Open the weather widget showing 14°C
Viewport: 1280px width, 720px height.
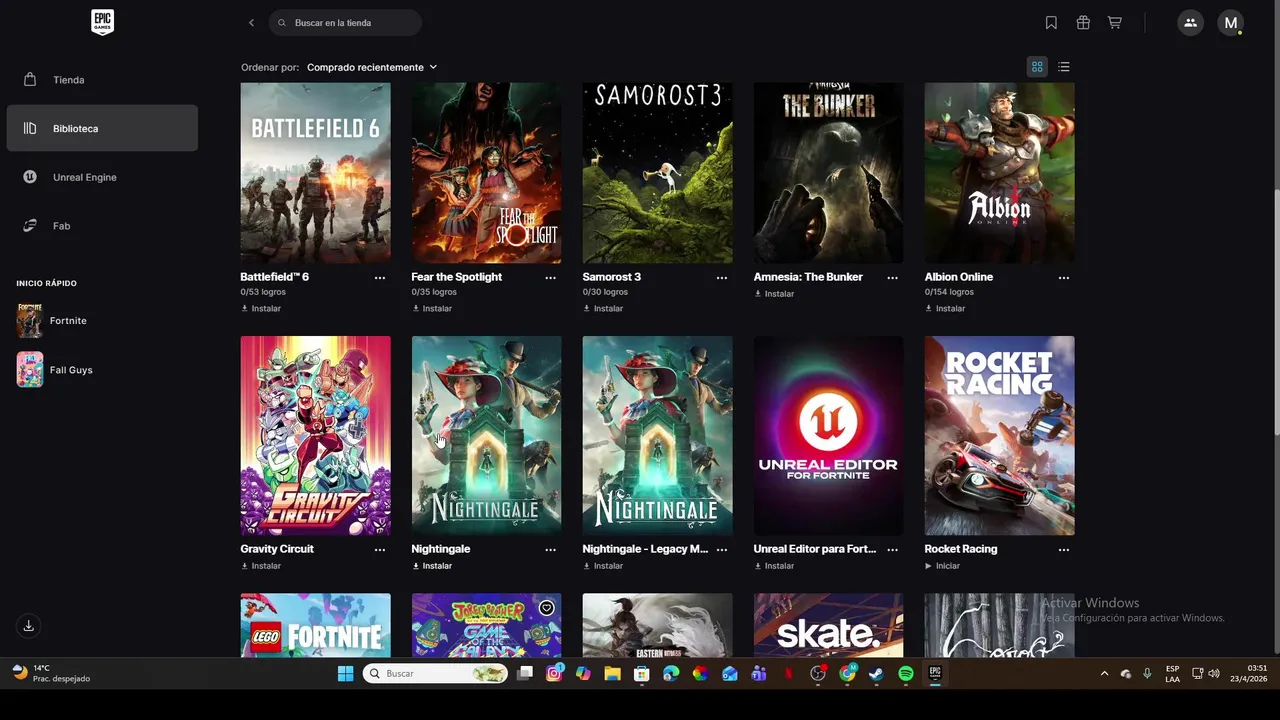(x=51, y=673)
